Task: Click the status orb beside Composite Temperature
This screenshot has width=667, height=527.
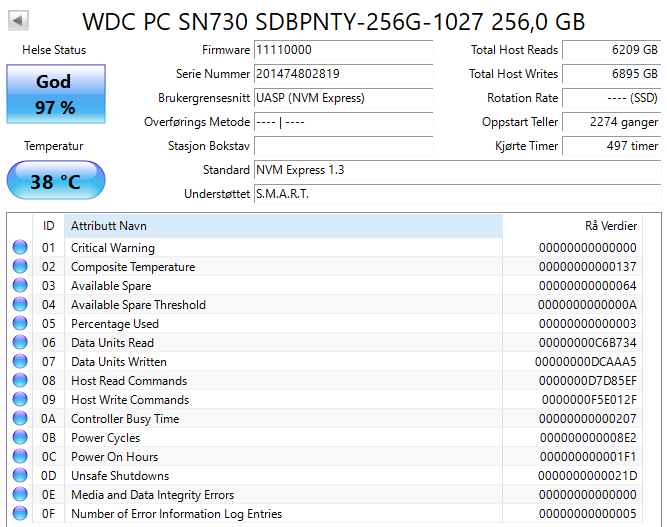Action: [x=20, y=267]
